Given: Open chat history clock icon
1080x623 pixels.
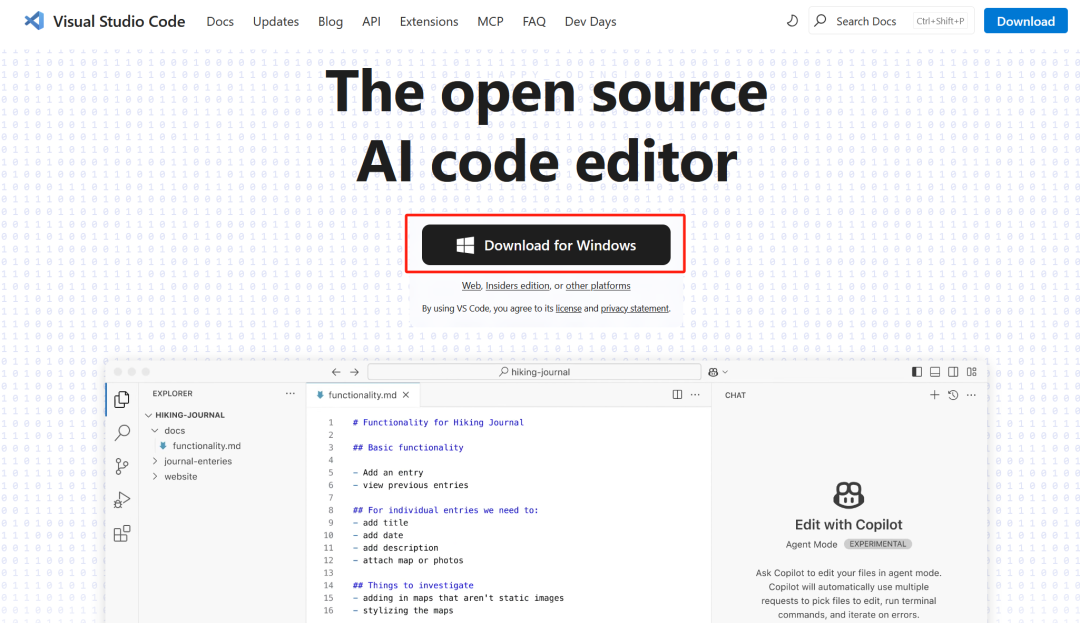Looking at the screenshot, I should pyautogui.click(x=953, y=394).
